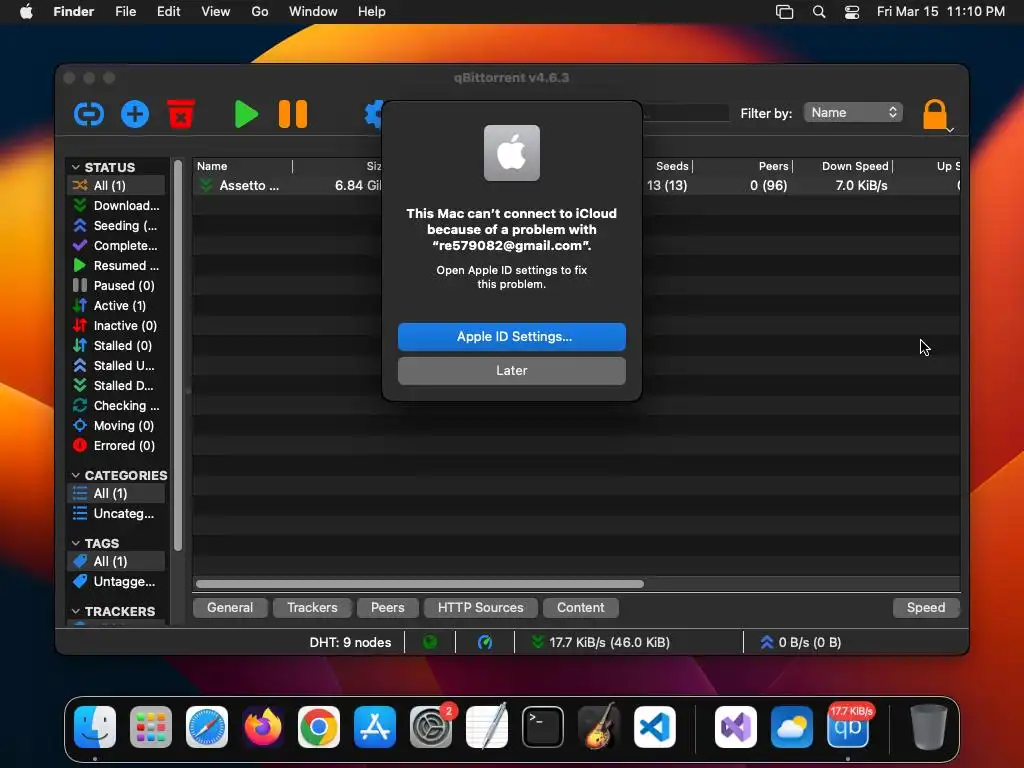Image resolution: width=1024 pixels, height=768 pixels.
Task: Open qBittorrent icon in the Dock
Action: click(x=848, y=727)
